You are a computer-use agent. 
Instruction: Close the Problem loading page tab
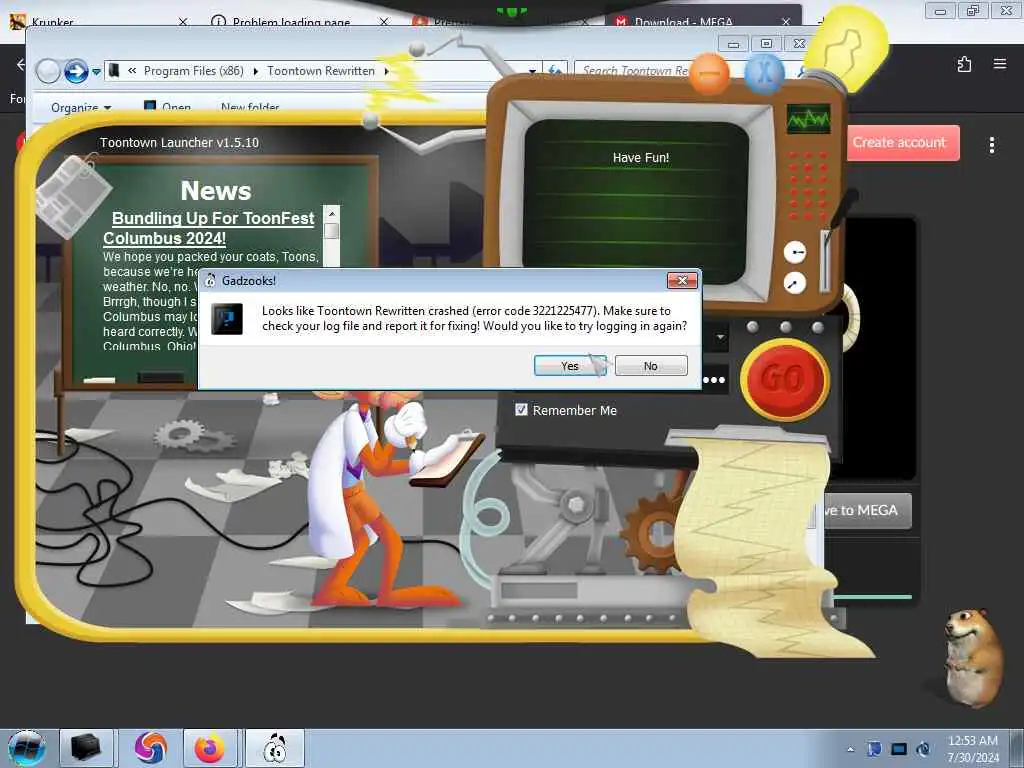point(384,22)
